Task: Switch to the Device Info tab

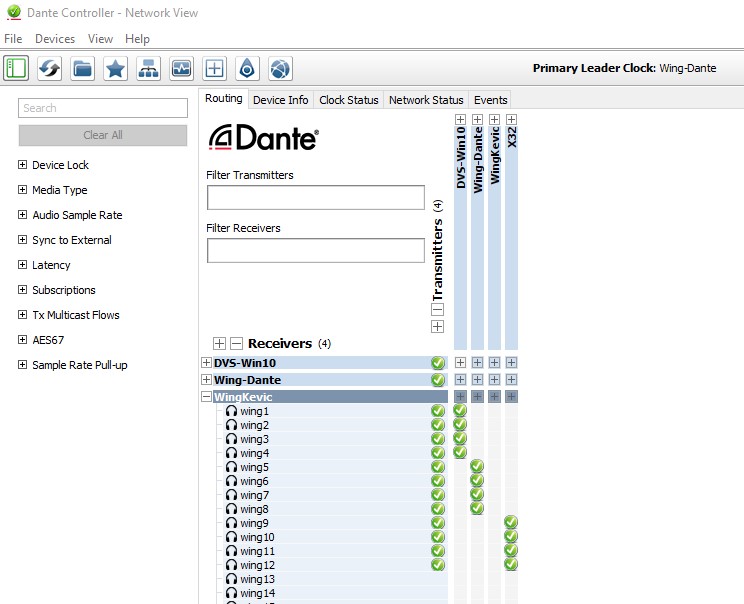Action: [x=280, y=100]
